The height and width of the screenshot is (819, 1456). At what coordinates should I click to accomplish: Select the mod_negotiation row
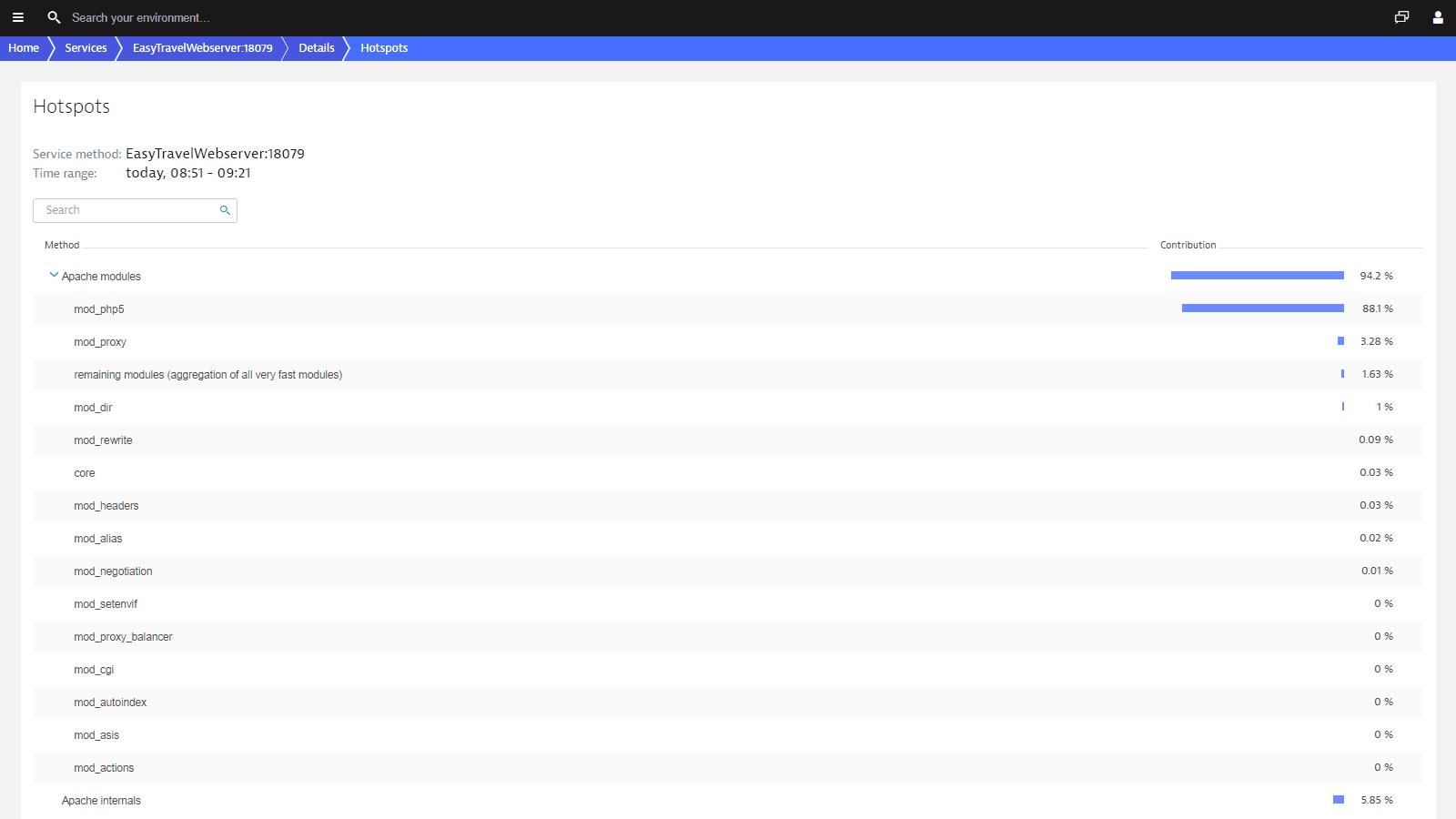tap(728, 571)
